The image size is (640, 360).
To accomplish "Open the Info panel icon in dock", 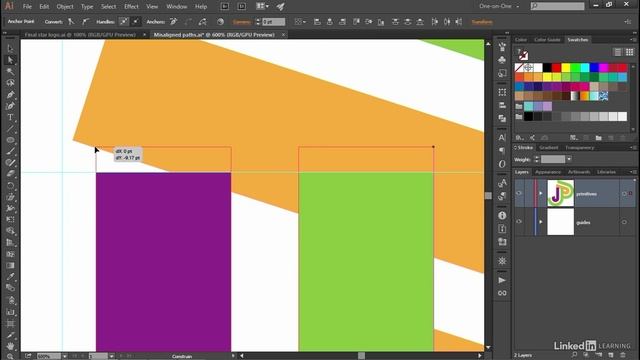I will (x=502, y=216).
